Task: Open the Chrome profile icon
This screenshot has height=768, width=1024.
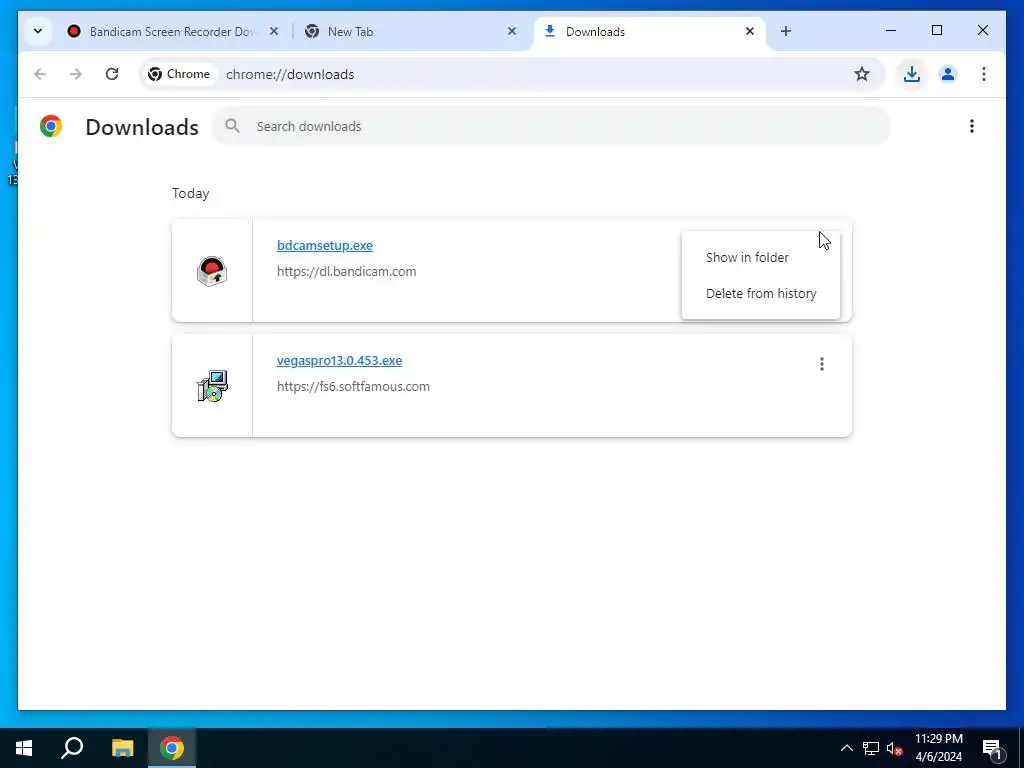Action: click(x=948, y=74)
